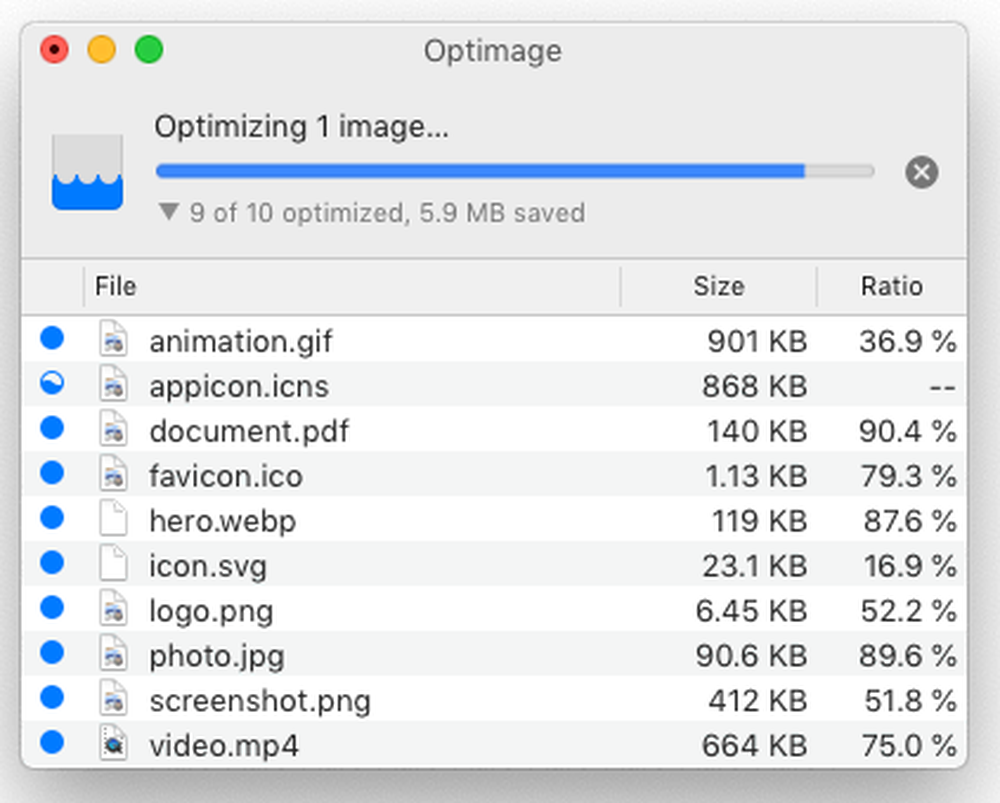Click the logo.png file icon
Image resolution: width=1000 pixels, height=803 pixels.
113,611
